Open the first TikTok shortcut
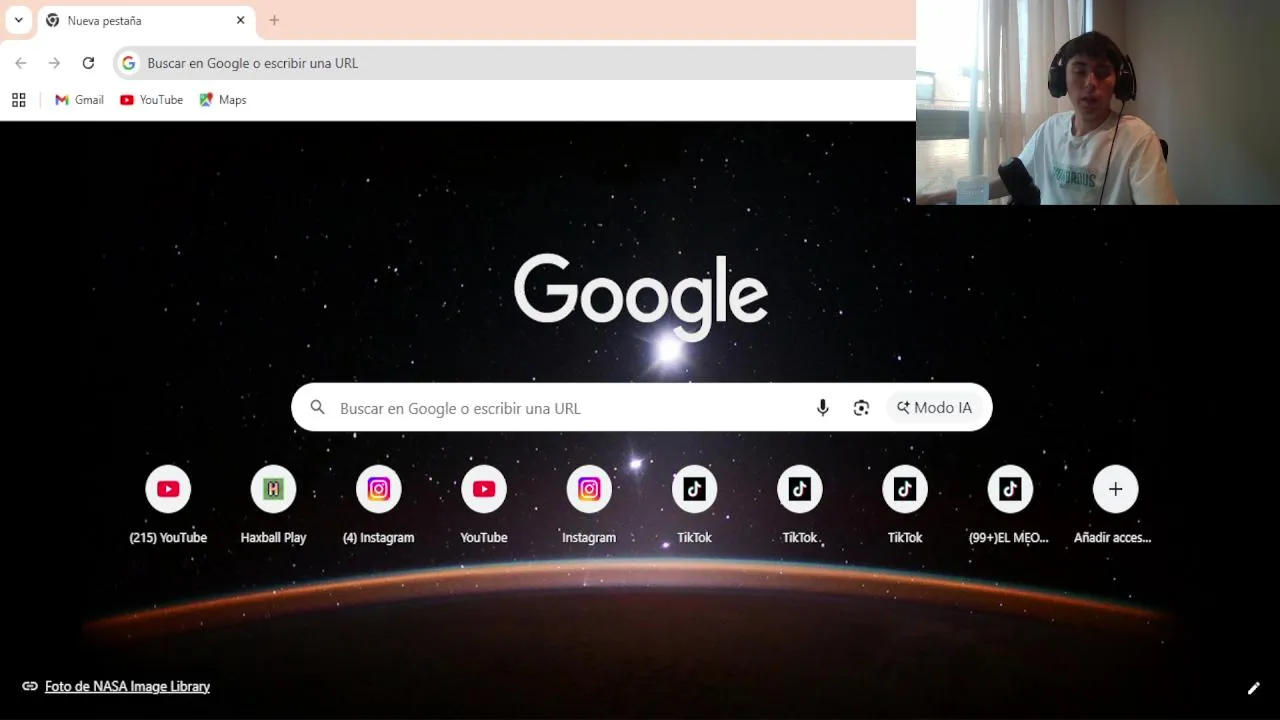This screenshot has width=1280, height=720. coord(694,504)
